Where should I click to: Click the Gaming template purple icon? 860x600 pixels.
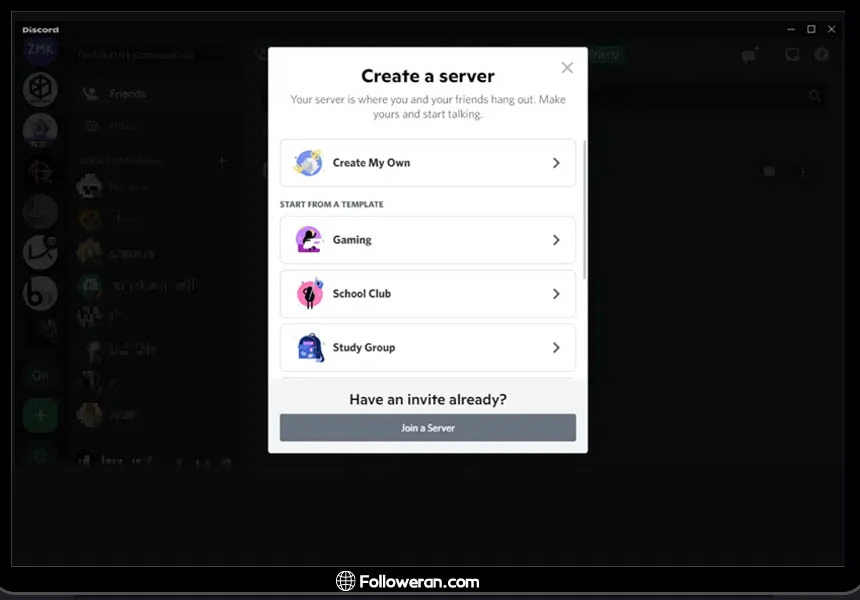click(x=309, y=240)
